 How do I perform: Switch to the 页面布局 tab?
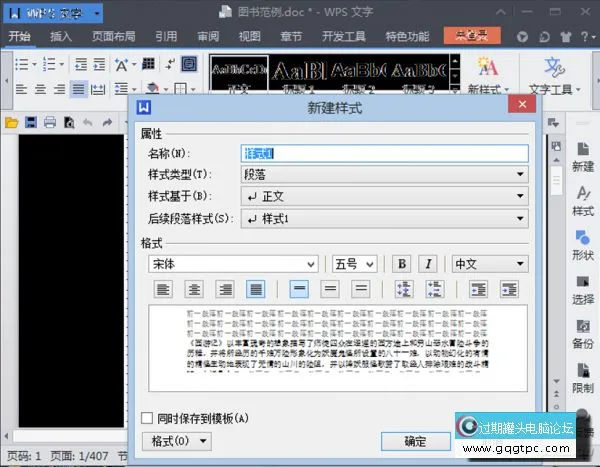(114, 36)
